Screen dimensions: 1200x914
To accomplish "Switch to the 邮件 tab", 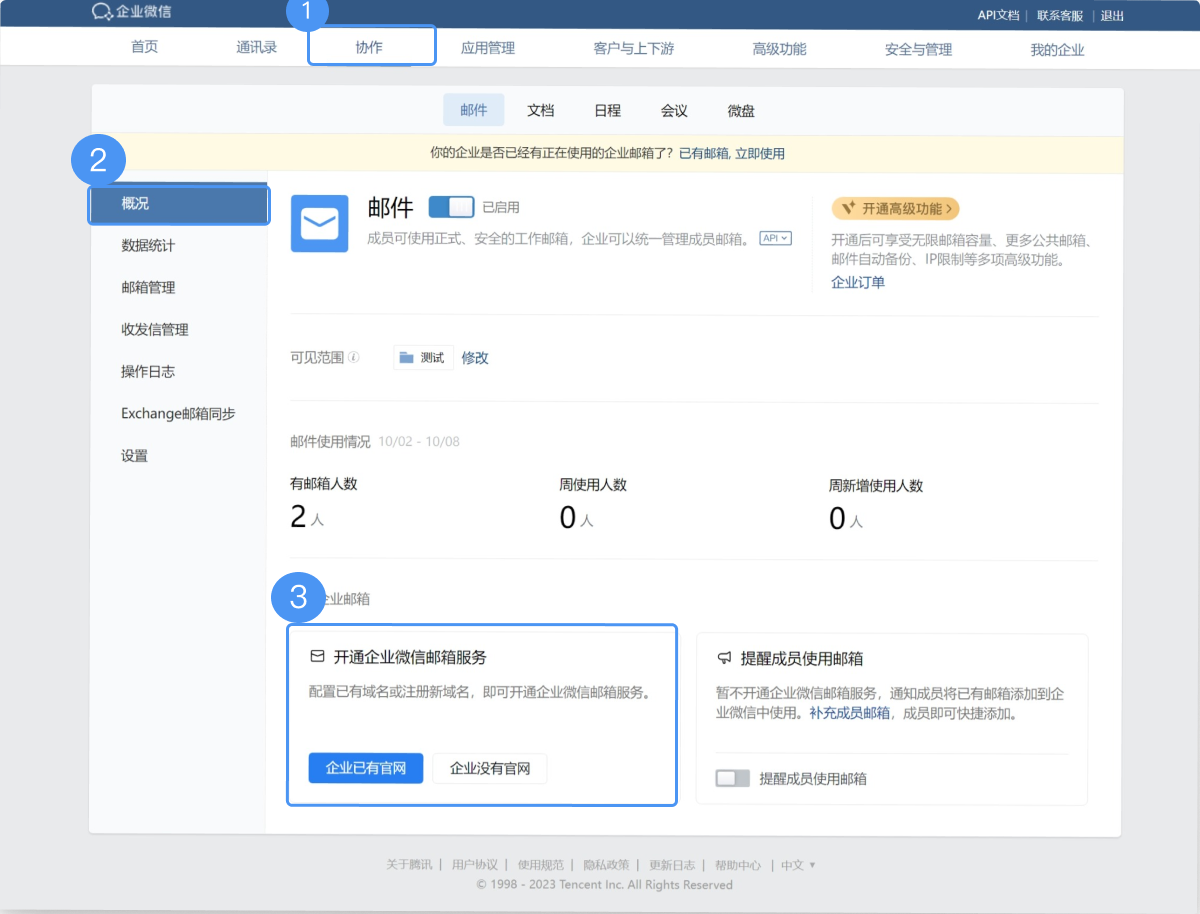I will pyautogui.click(x=474, y=110).
